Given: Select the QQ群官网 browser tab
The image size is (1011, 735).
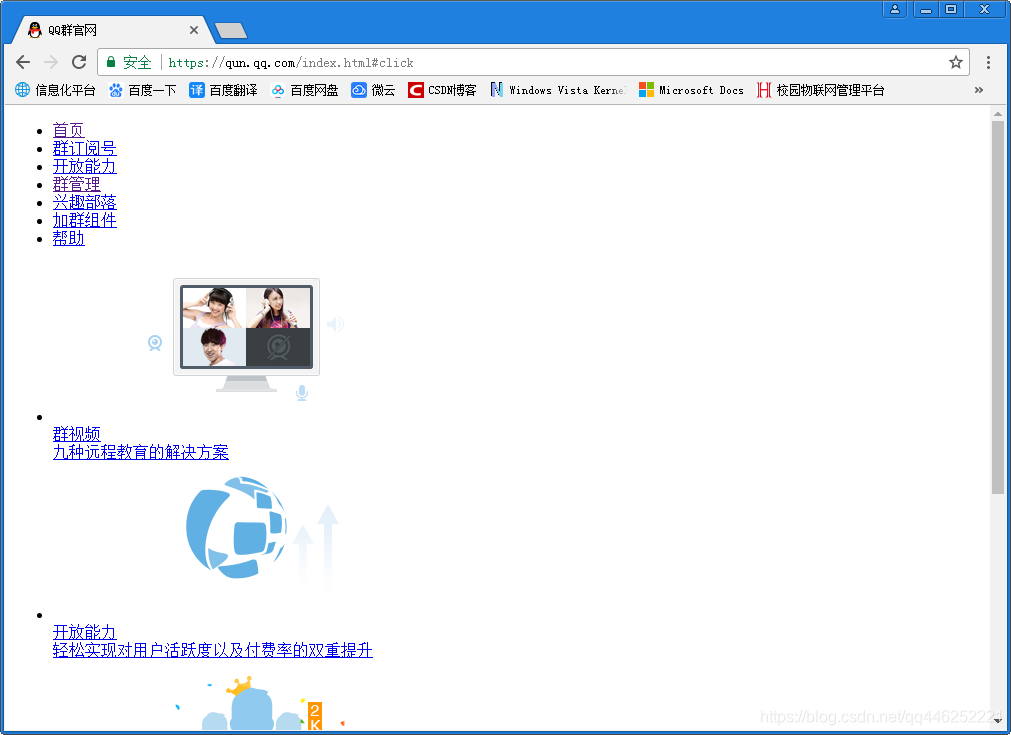Looking at the screenshot, I should (100, 30).
